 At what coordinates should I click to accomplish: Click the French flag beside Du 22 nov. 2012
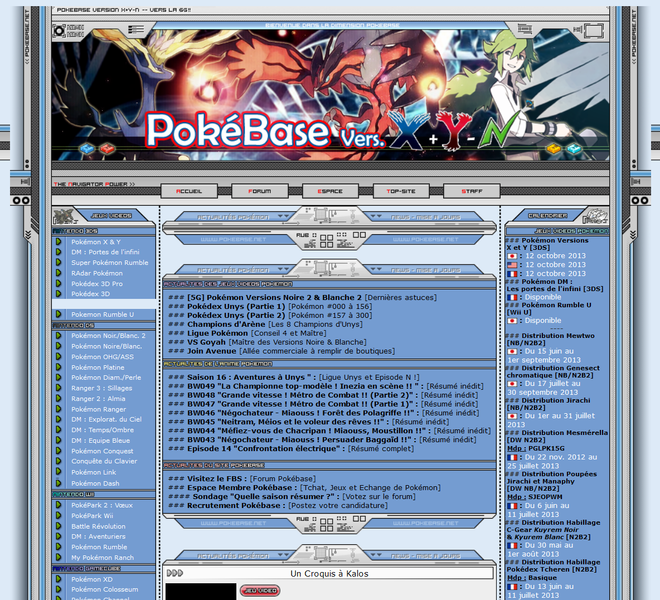click(x=512, y=457)
